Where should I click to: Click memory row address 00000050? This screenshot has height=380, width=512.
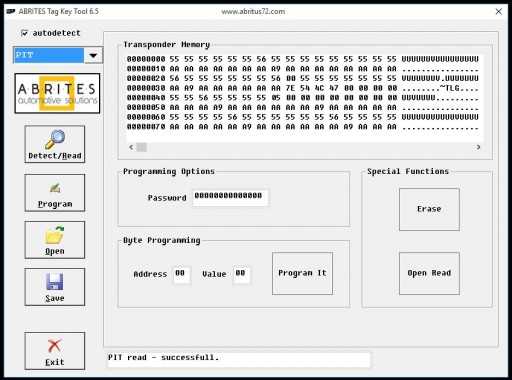146,107
